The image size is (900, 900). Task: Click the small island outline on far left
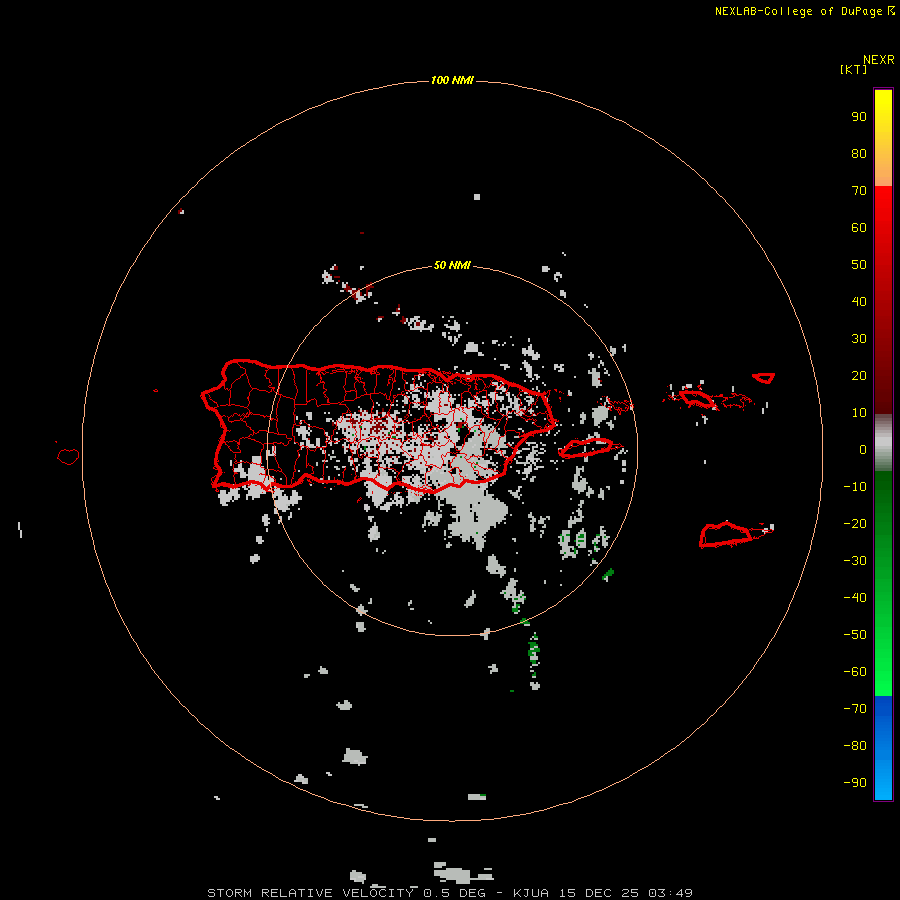(x=68, y=456)
